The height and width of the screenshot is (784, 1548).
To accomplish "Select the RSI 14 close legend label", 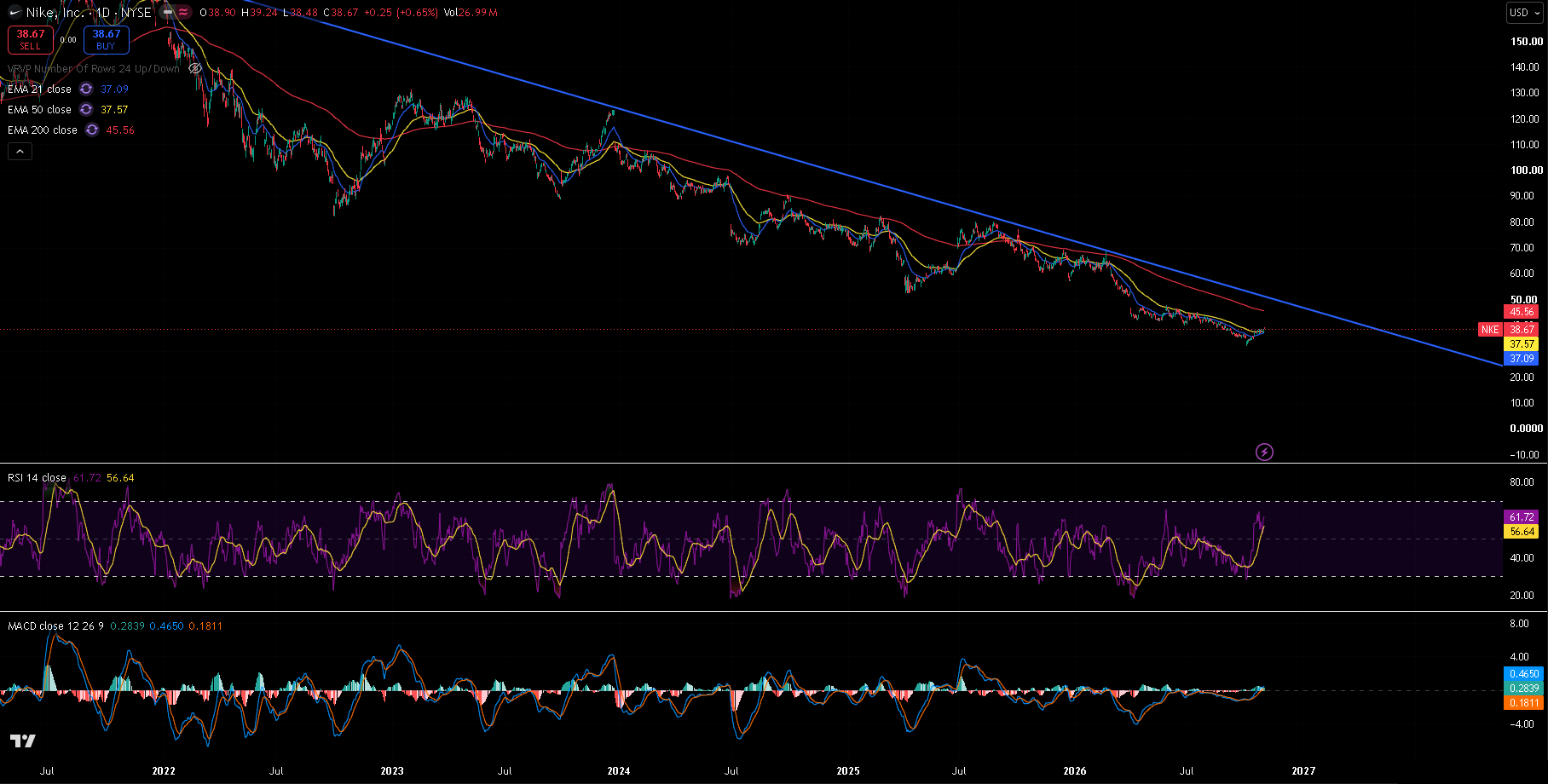I will pyautogui.click(x=37, y=478).
